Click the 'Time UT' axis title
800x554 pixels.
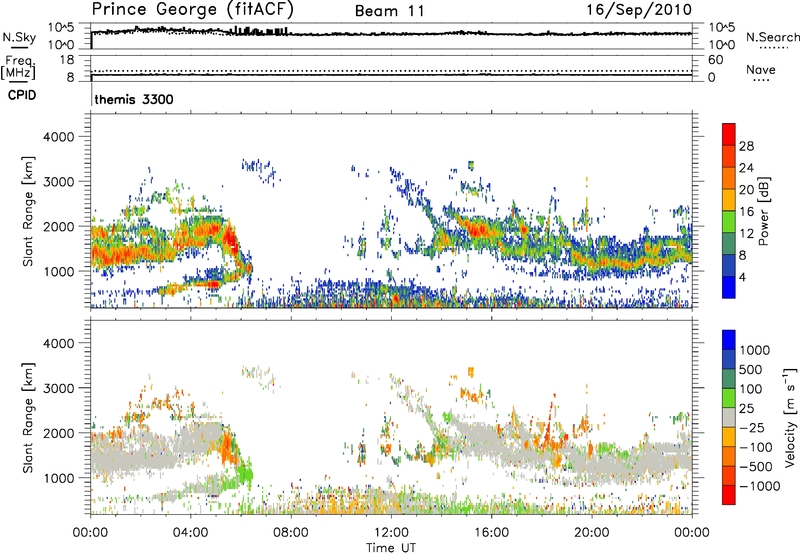point(391,548)
